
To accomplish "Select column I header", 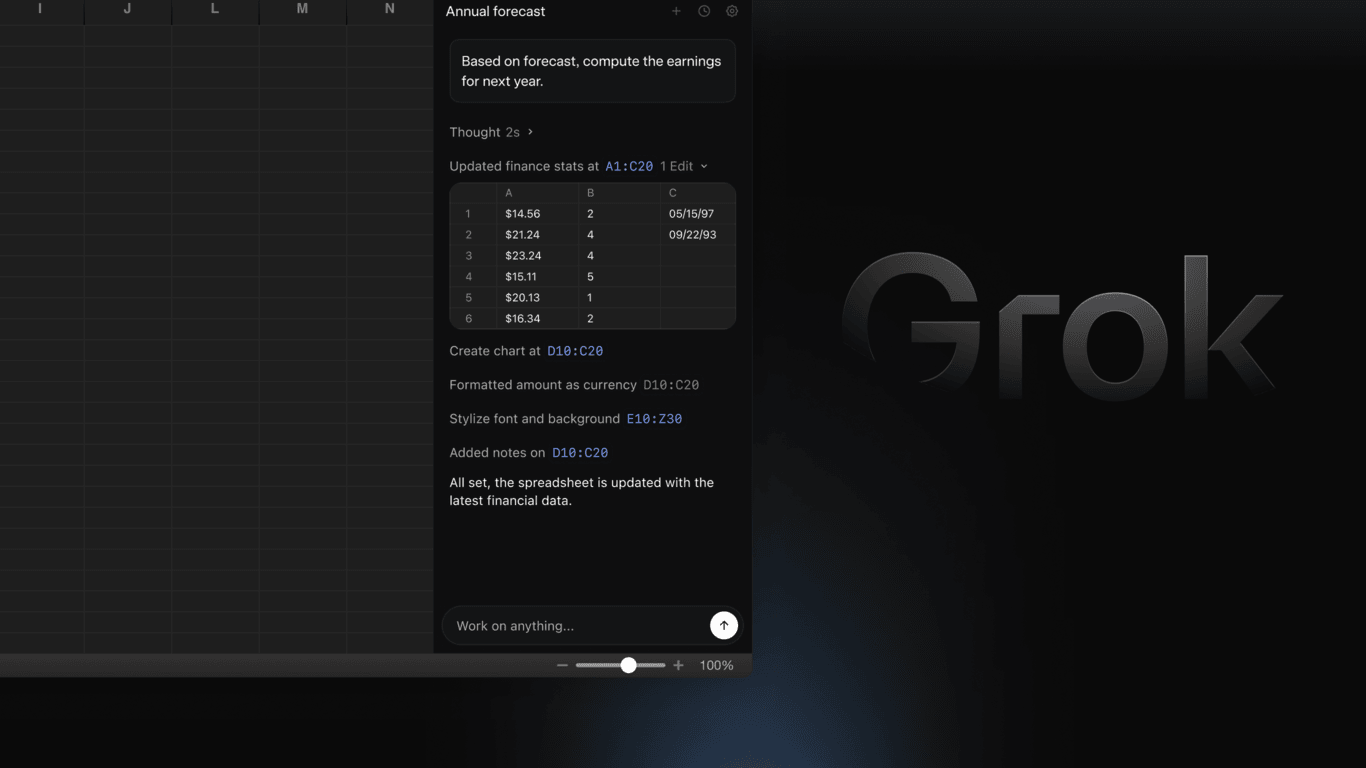I will pos(40,9).
